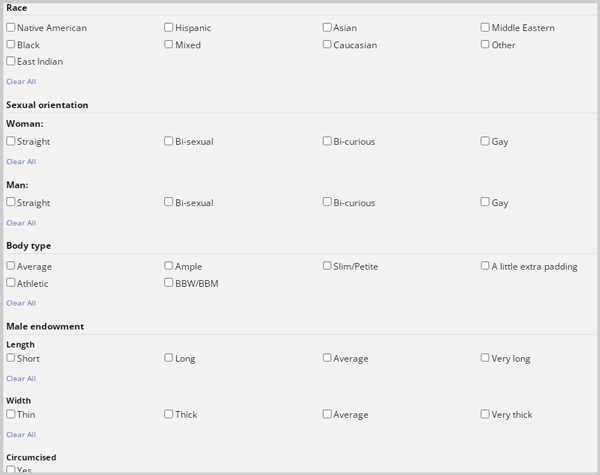Click Clear All under the Width options
Viewport: 600px width, 475px height.
(x=21, y=434)
